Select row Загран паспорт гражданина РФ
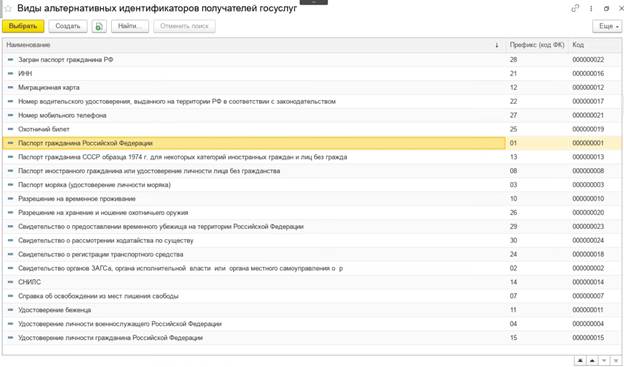624x367 pixels. click(312, 60)
